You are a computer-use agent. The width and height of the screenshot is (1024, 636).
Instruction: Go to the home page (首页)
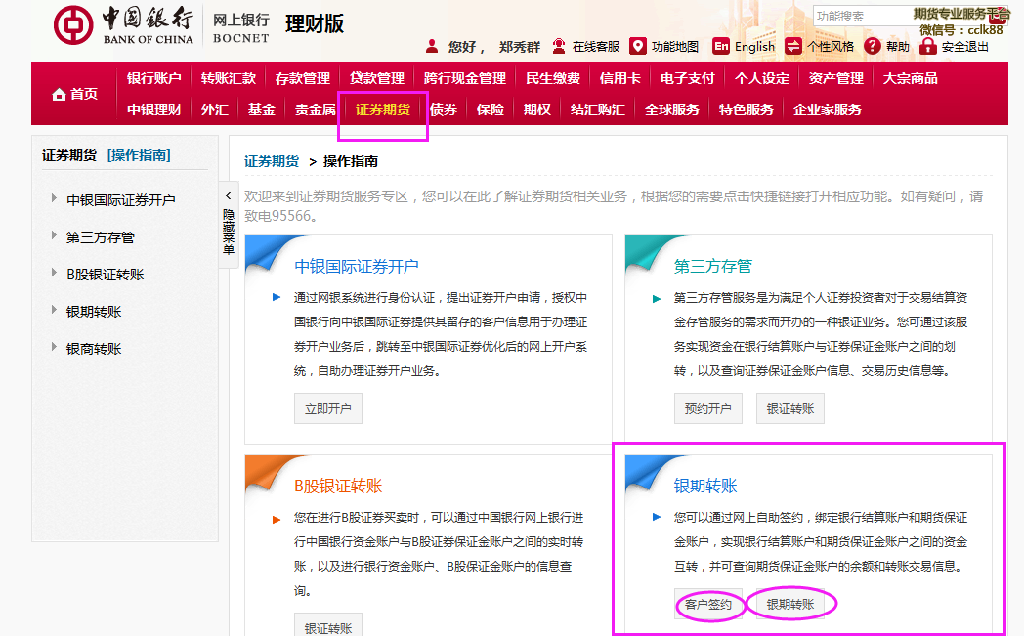(75, 94)
